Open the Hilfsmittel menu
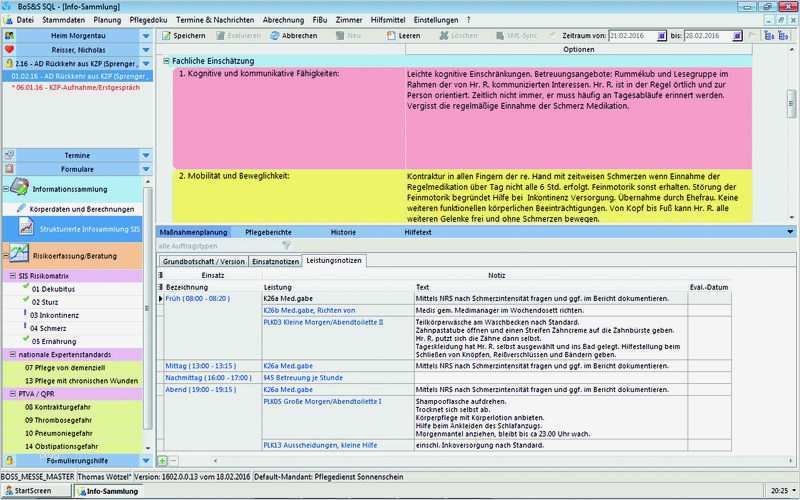Viewport: 800px width, 500px height. (x=388, y=20)
